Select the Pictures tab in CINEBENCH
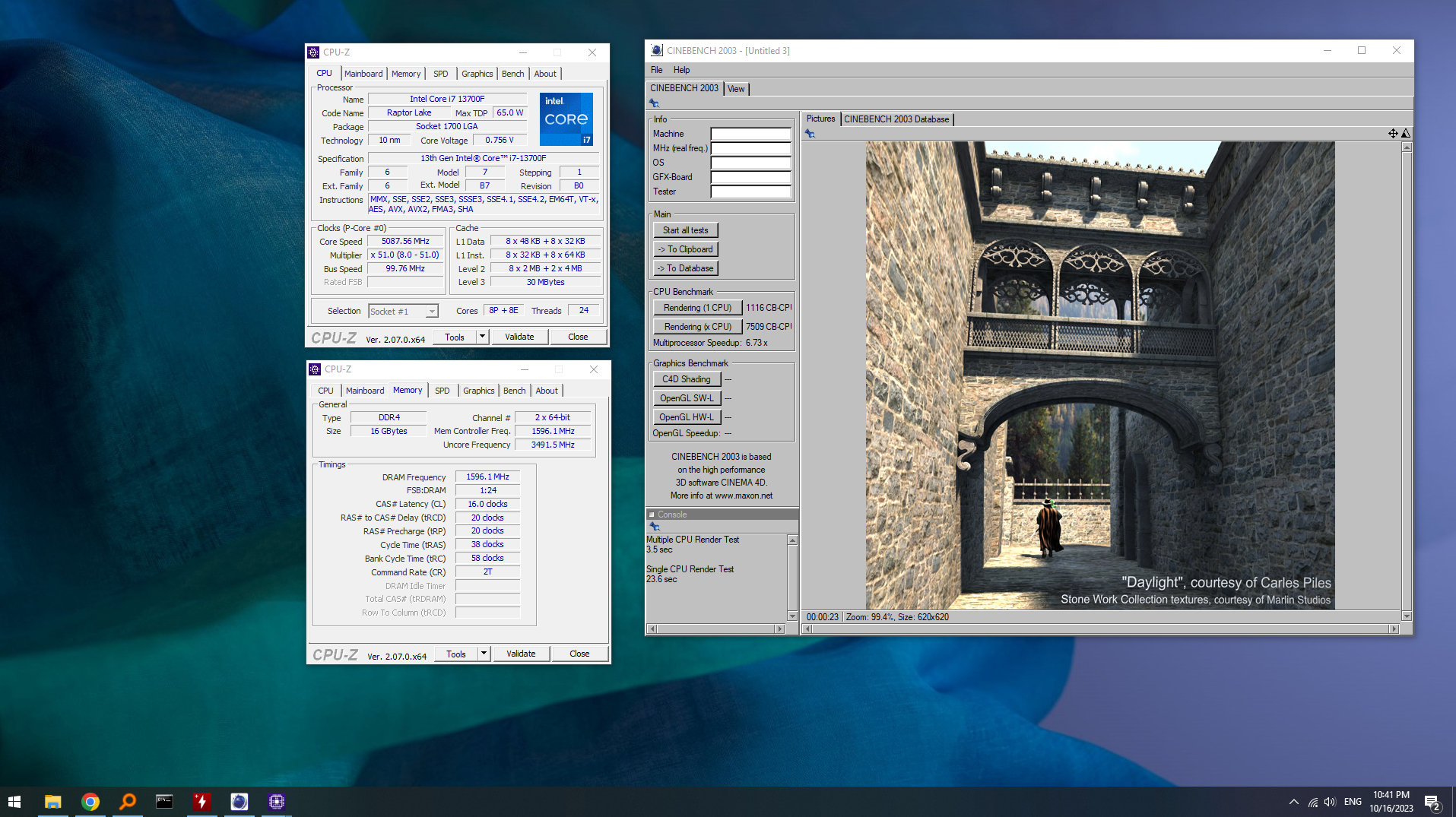This screenshot has height=817, width=1456. pos(820,119)
